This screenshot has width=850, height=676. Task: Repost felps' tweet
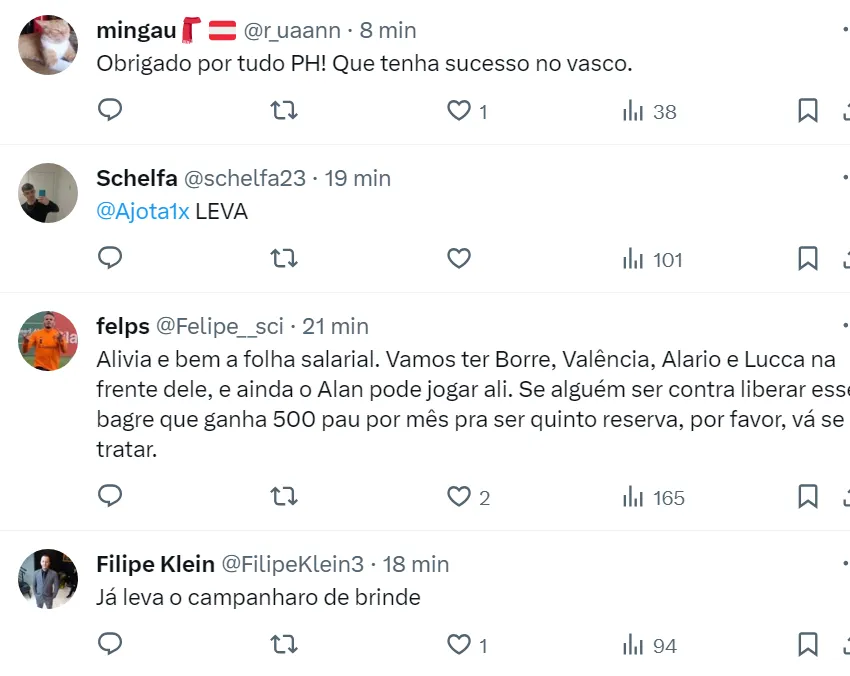click(x=284, y=496)
